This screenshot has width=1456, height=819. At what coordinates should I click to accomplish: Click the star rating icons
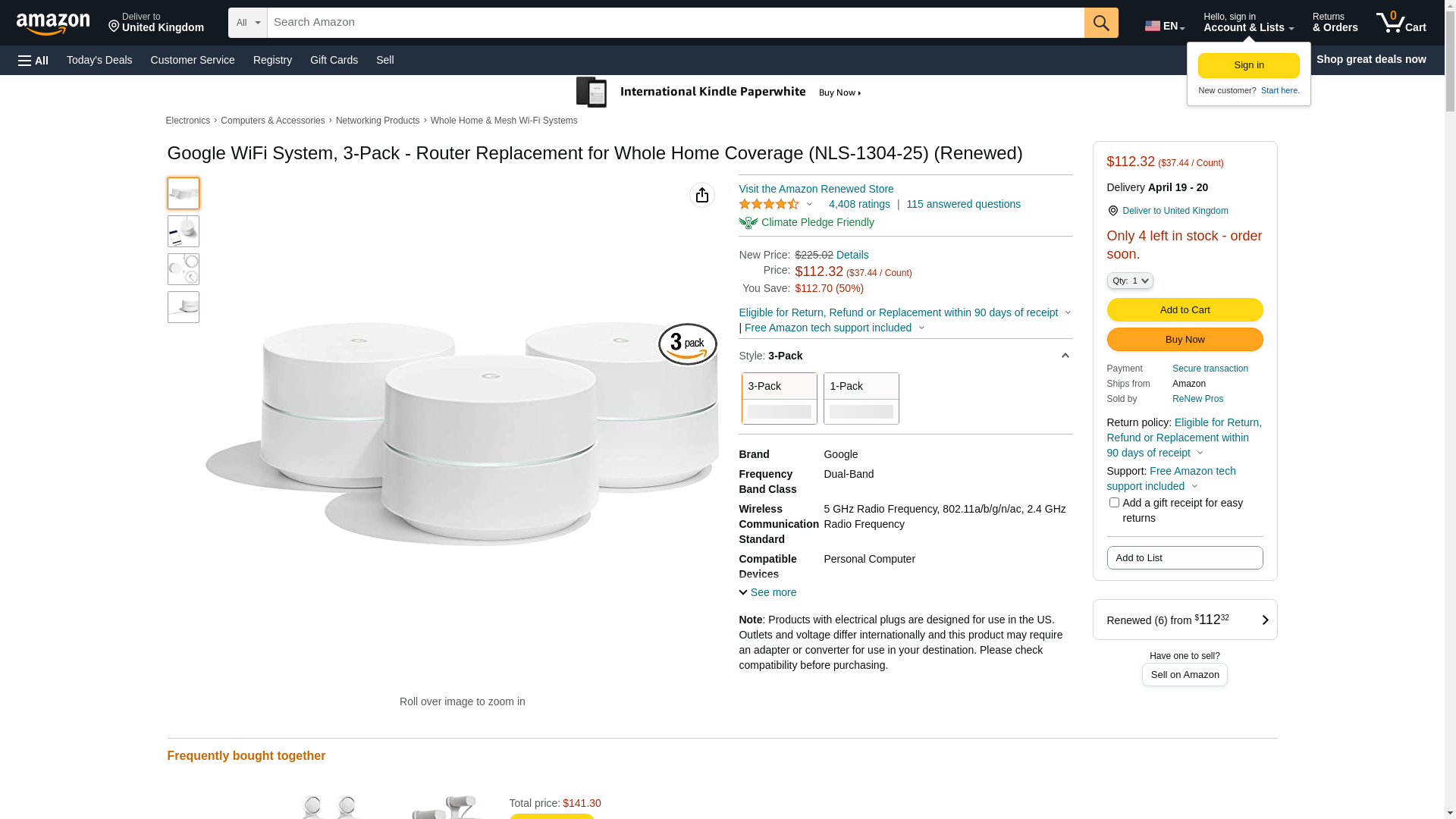(769, 204)
